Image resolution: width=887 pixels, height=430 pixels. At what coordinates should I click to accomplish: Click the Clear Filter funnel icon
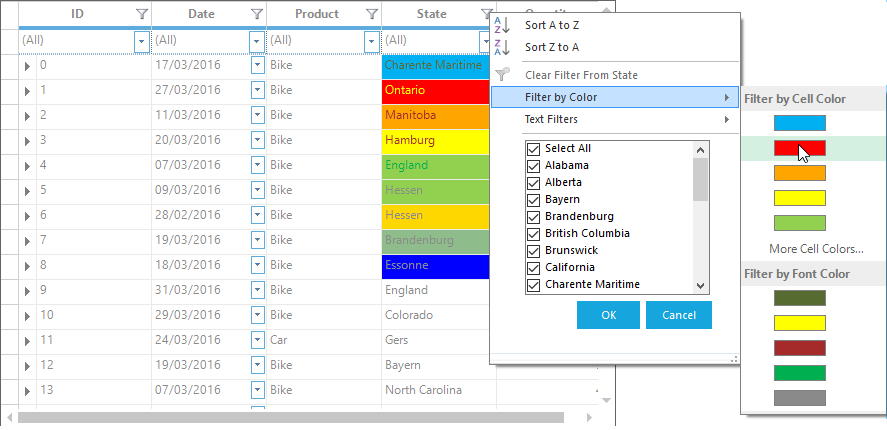pyautogui.click(x=502, y=75)
